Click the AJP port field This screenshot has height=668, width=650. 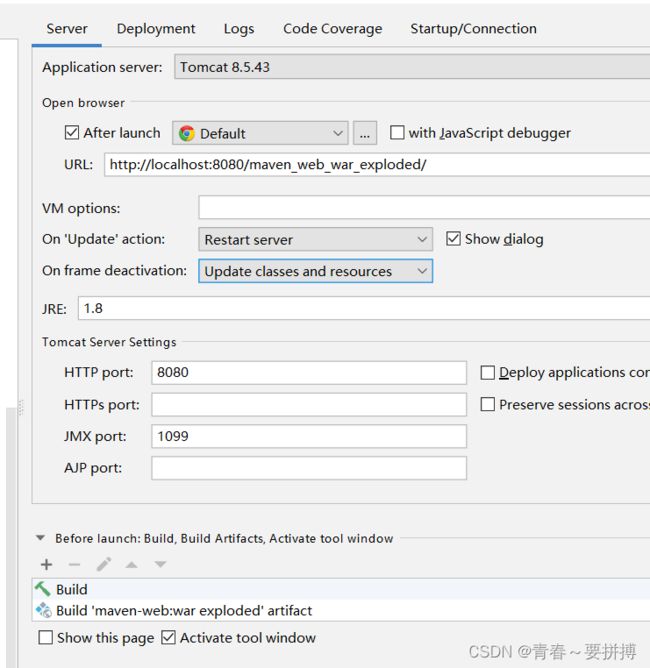pos(309,468)
